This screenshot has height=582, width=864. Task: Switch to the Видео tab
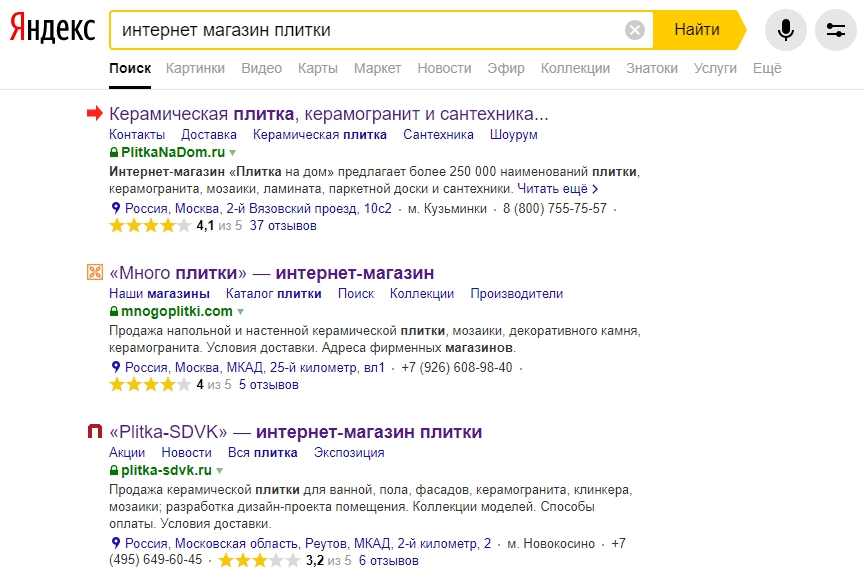pyautogui.click(x=261, y=68)
